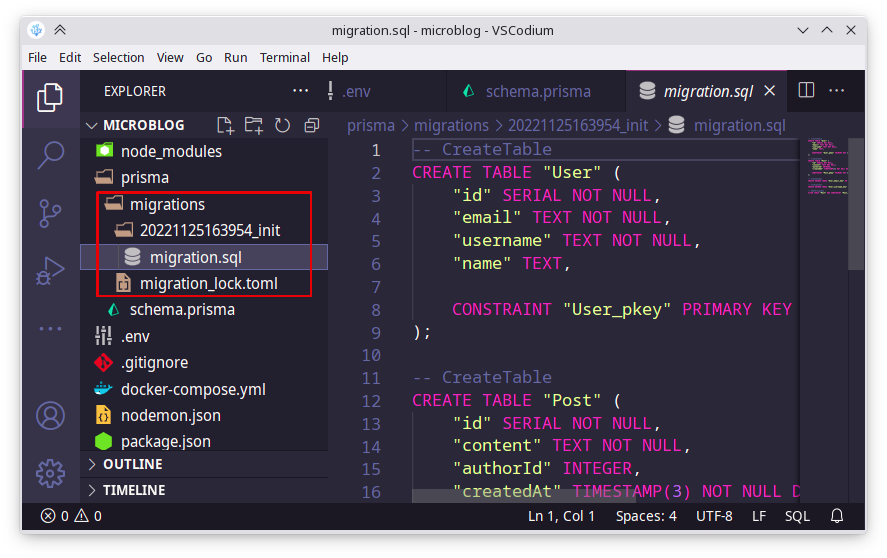Screen dimensions: 887x558
Task: Click the editor minimap preview
Action: click(826, 167)
